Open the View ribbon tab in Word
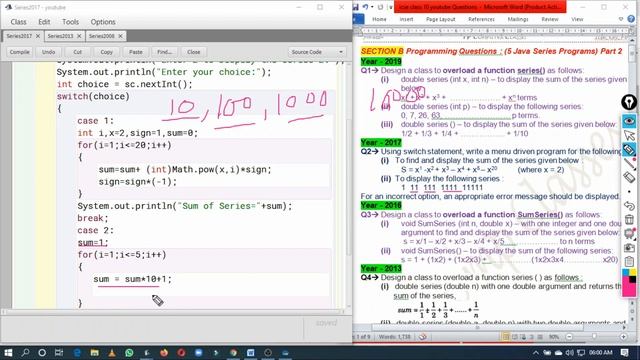Viewport: 640px width, 360px height. [x=577, y=19]
